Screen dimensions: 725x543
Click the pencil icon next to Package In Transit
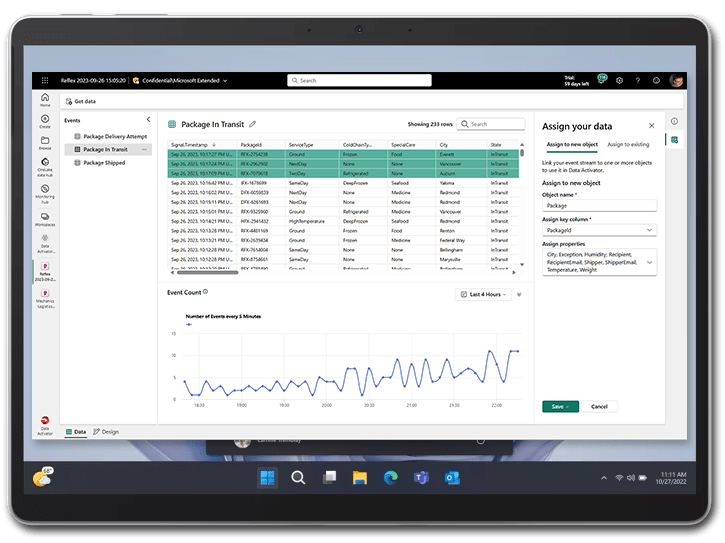253,124
